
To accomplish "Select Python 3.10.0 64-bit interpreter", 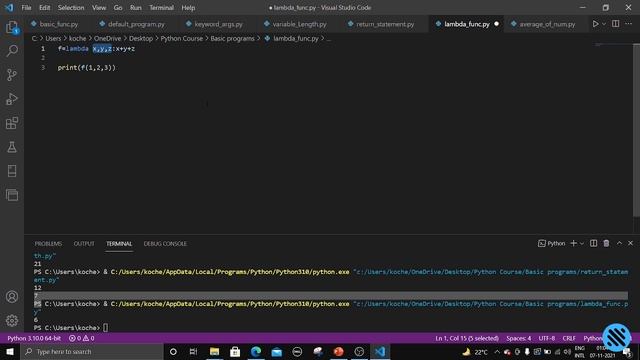I will (x=34, y=338).
